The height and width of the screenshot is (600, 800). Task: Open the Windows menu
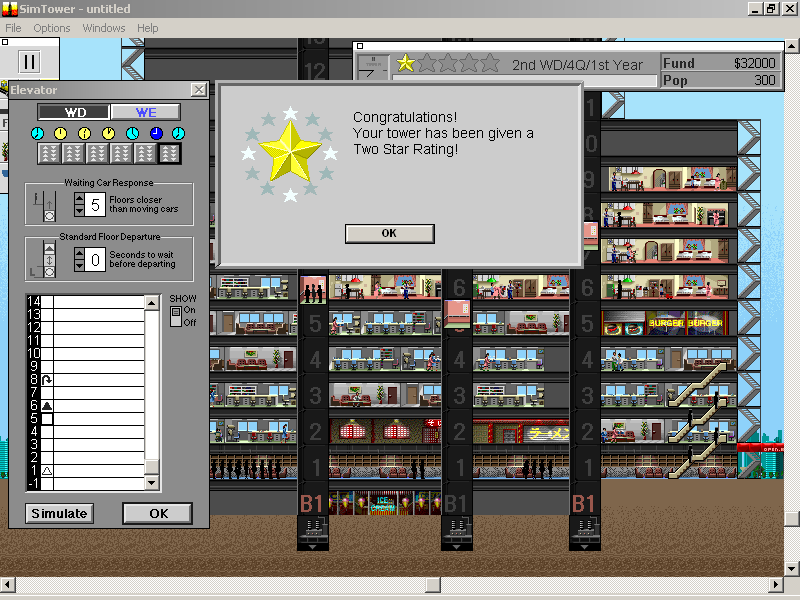[x=104, y=28]
